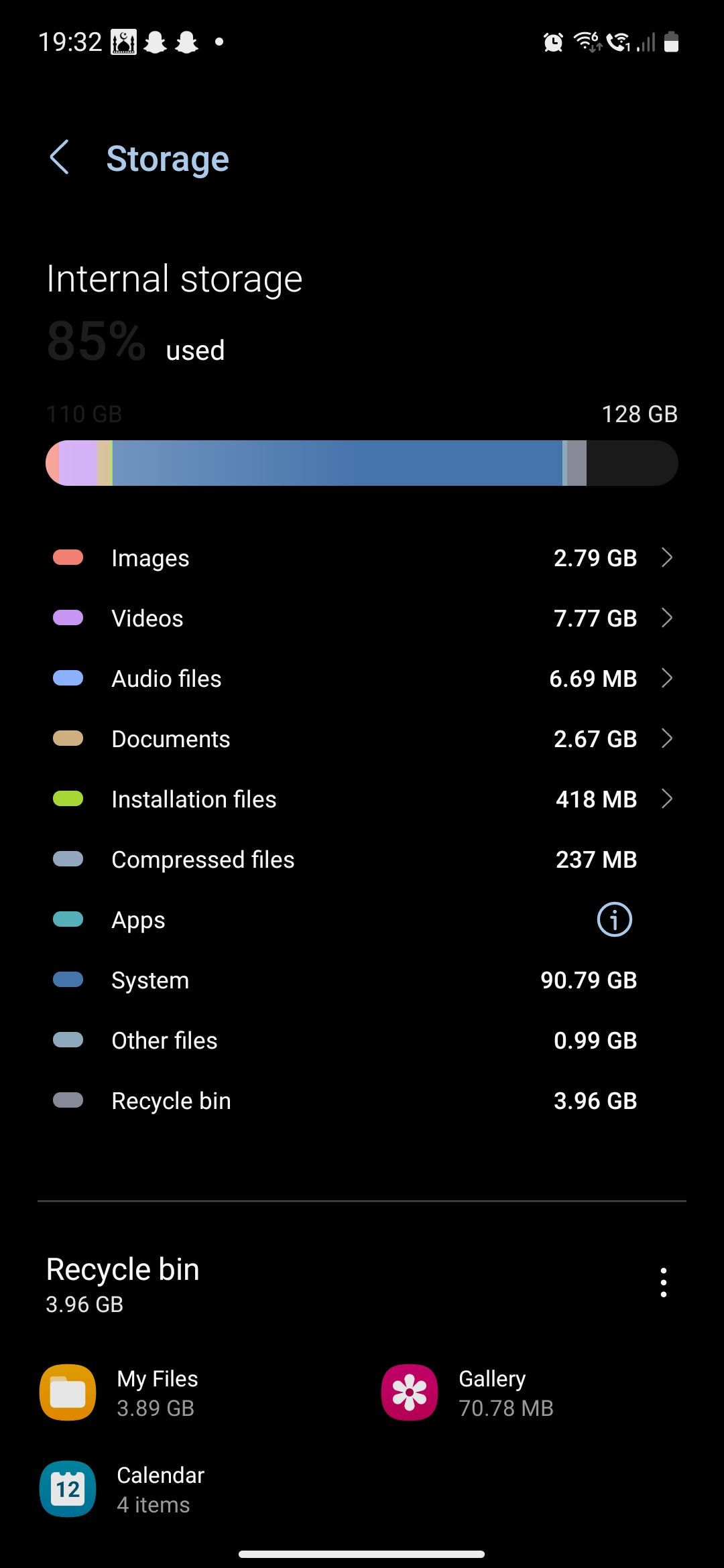
Task: Click the Videos category color indicator
Action: click(68, 617)
